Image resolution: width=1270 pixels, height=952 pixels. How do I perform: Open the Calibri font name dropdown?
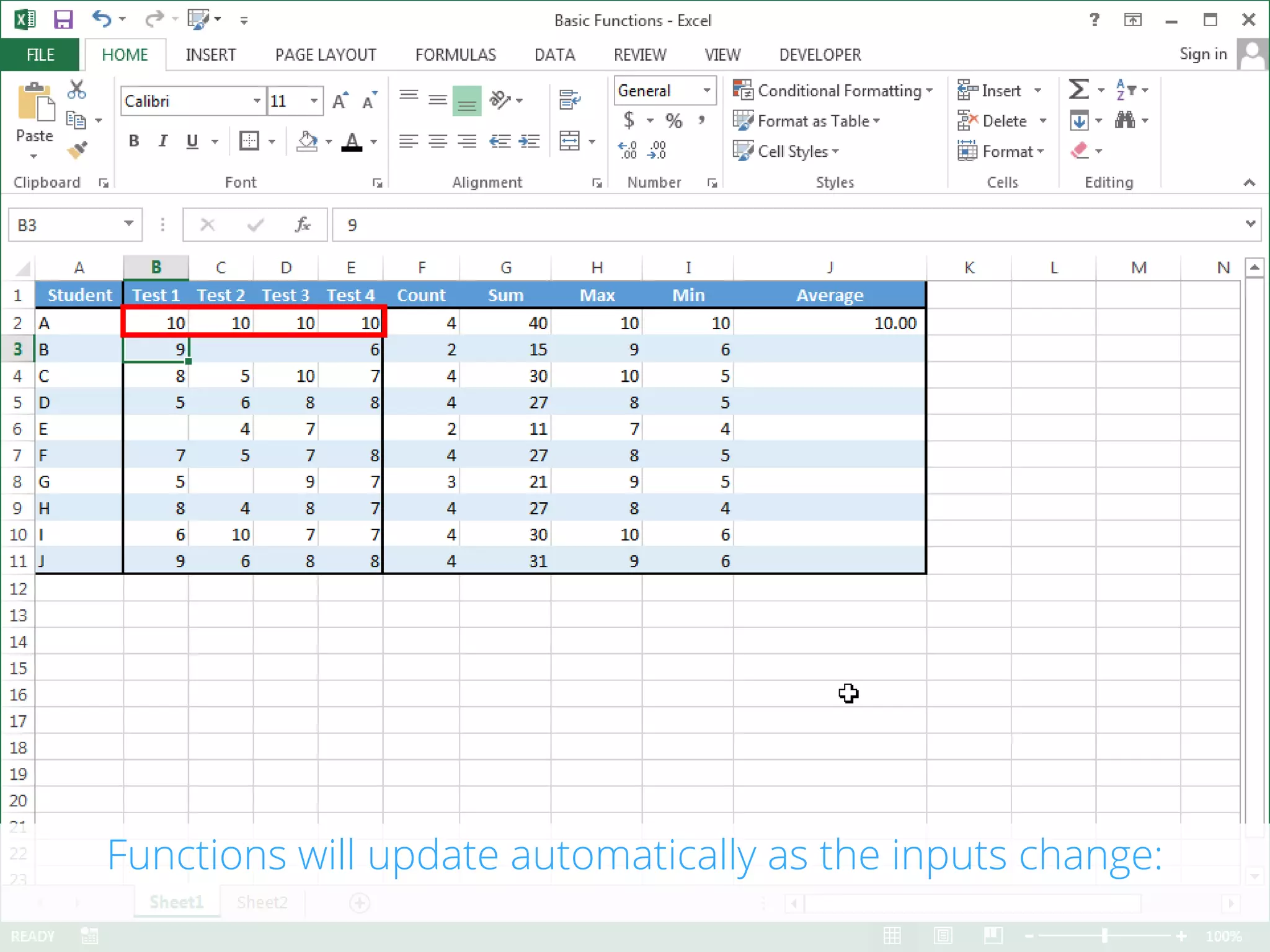pos(256,101)
